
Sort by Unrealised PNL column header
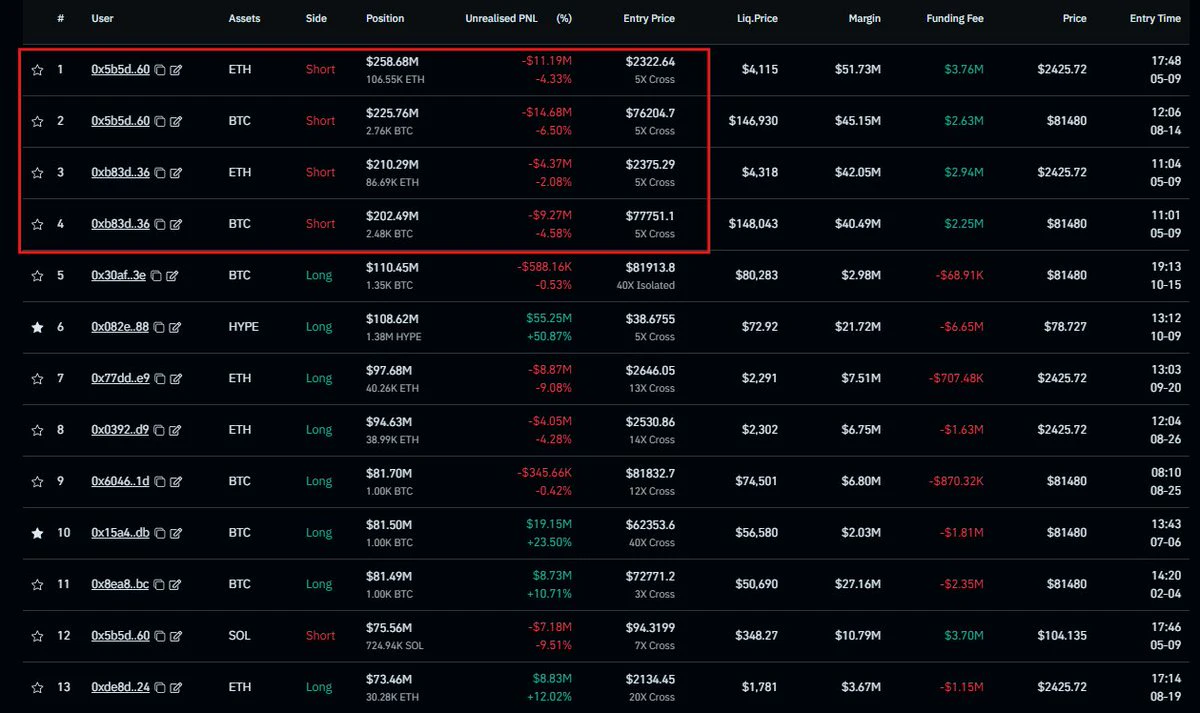(503, 19)
